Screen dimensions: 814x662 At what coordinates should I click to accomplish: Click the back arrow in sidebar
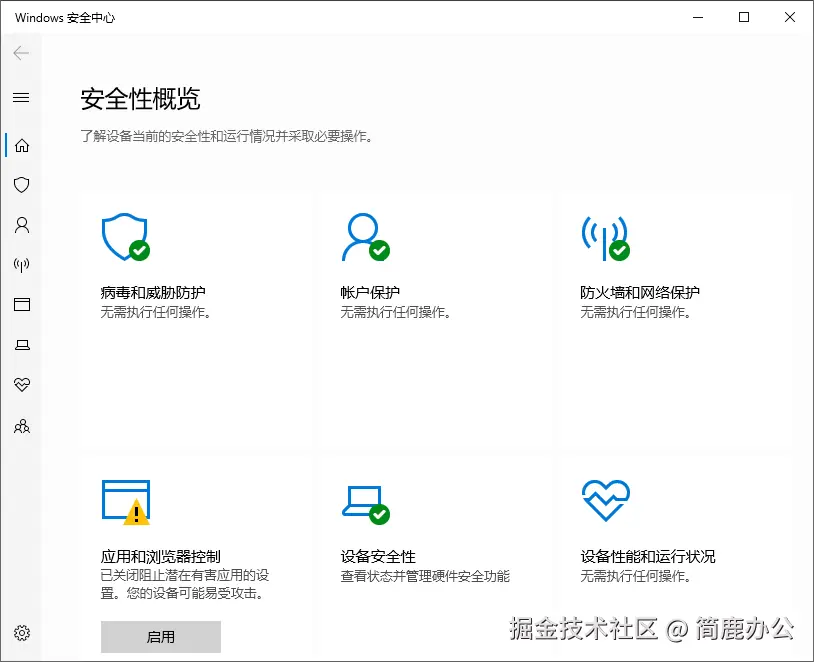[x=21, y=53]
